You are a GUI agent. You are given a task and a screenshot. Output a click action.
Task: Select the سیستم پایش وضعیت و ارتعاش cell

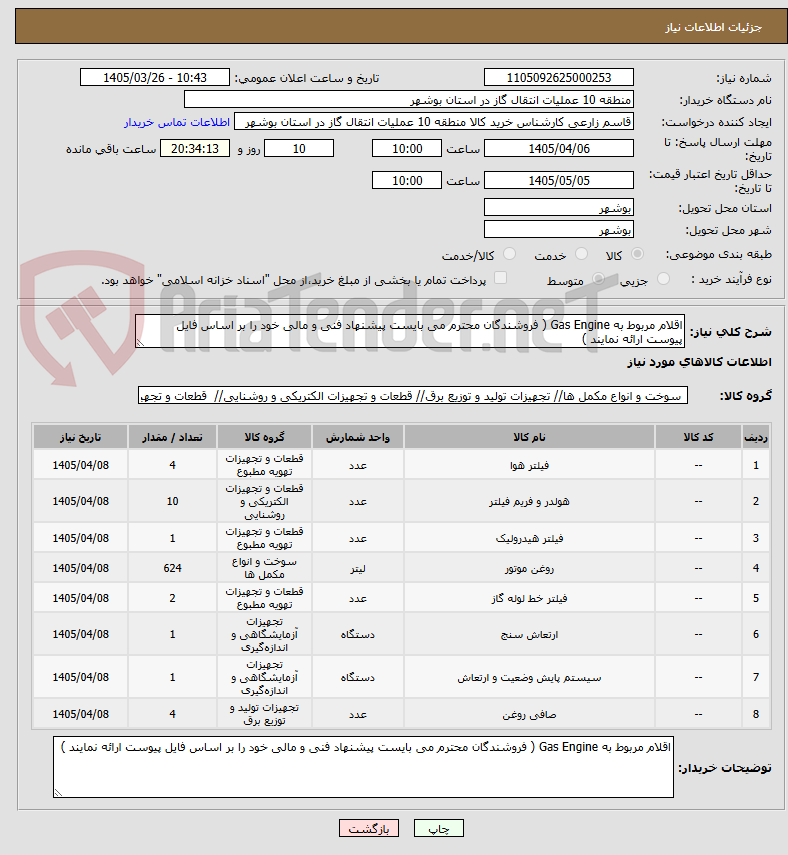[x=529, y=677]
